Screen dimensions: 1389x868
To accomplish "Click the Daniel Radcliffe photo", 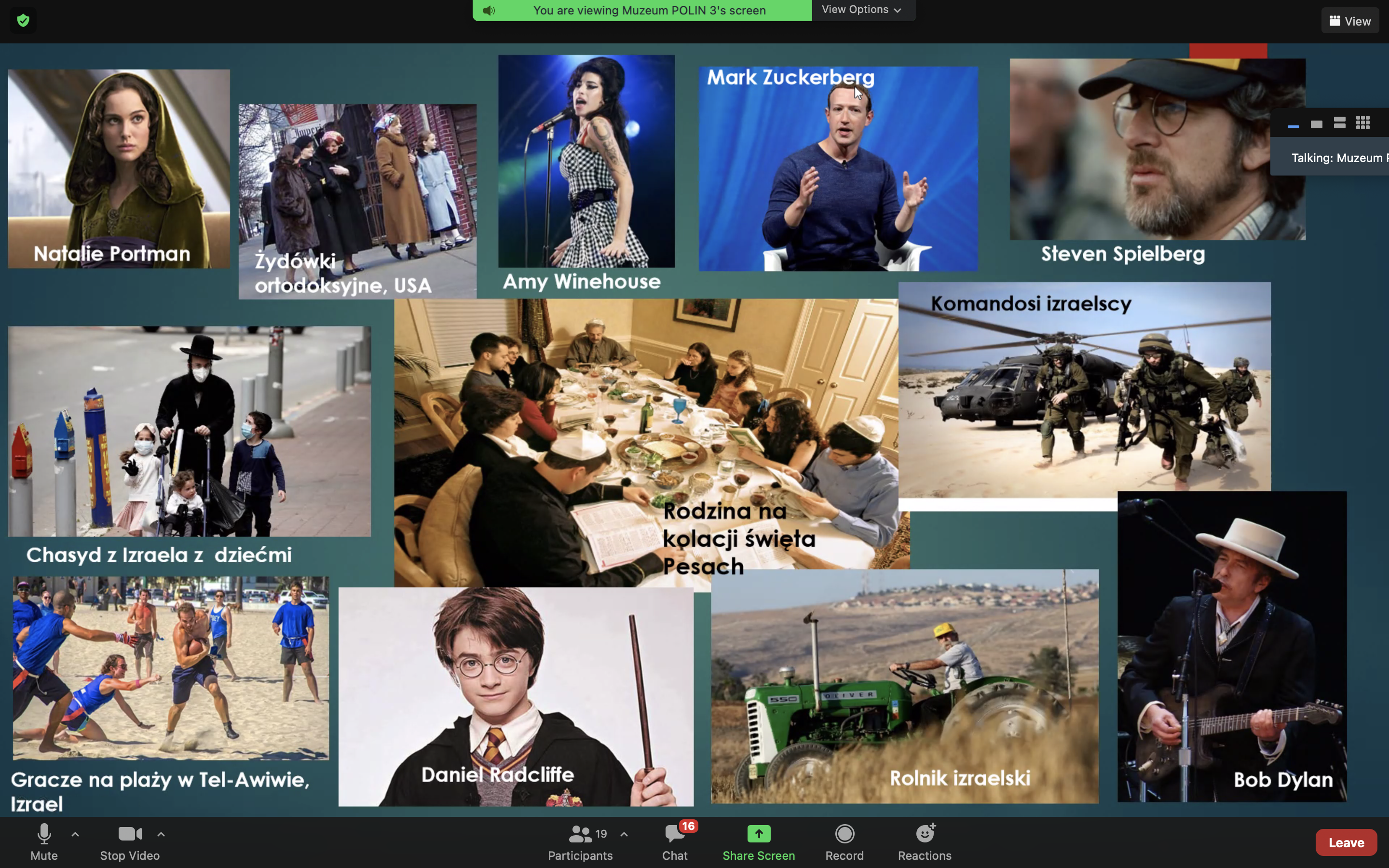I will 516,696.
